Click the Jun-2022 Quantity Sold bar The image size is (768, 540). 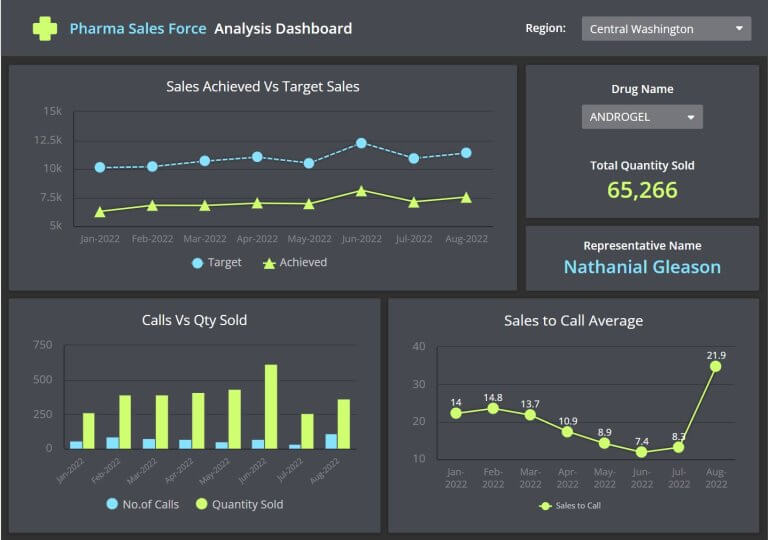tap(271, 406)
